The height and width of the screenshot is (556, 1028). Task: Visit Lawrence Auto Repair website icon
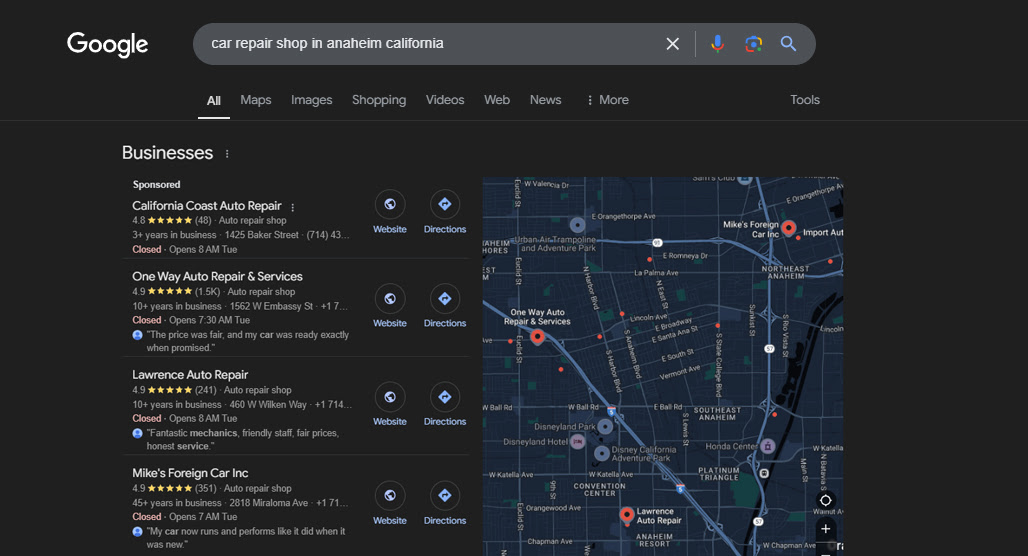(389, 397)
